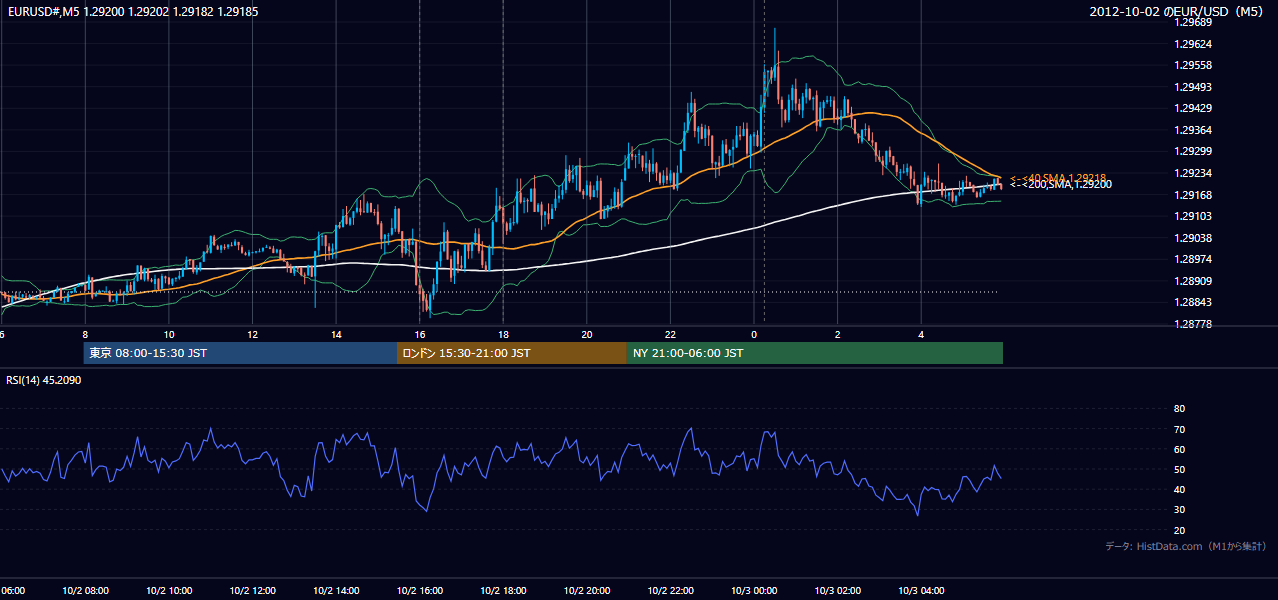Click the '2012-10-02 のEUR/USD (M5)' header label
The image size is (1278, 600).
coord(1178,11)
